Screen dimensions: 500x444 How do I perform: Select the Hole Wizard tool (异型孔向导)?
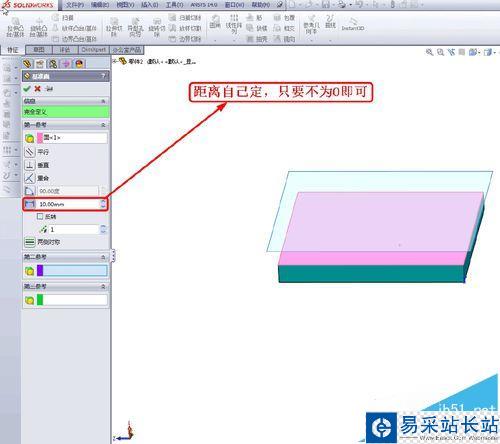pos(135,27)
